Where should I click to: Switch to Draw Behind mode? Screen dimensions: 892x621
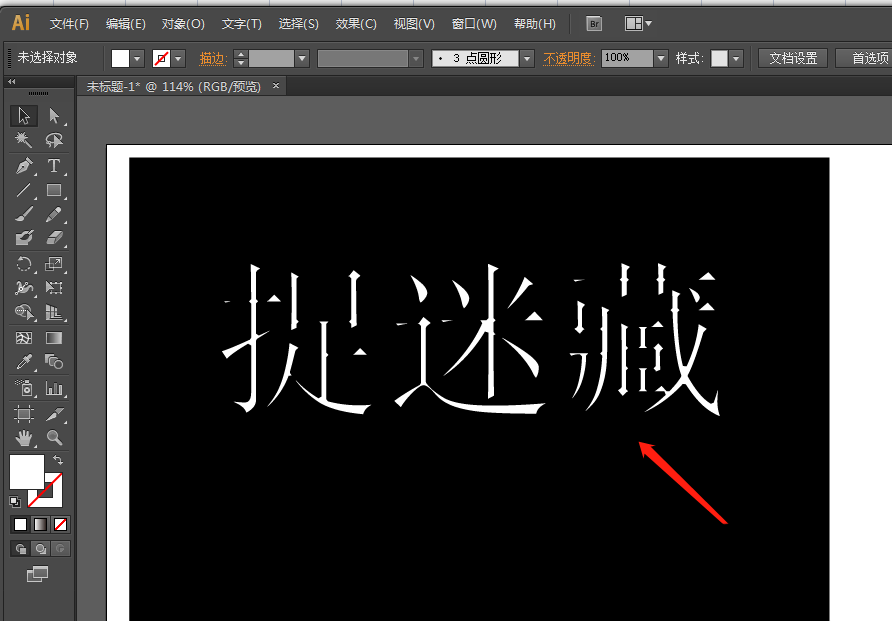39,548
